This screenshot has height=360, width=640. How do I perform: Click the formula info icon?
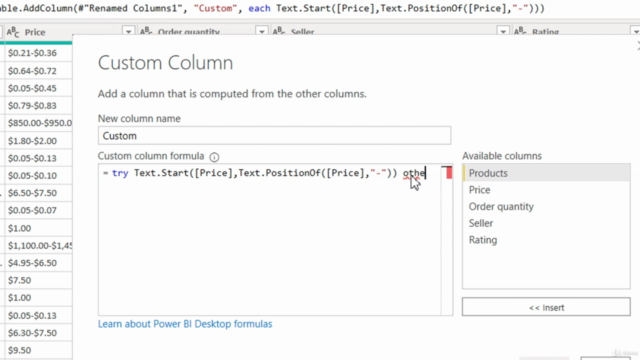tap(214, 157)
